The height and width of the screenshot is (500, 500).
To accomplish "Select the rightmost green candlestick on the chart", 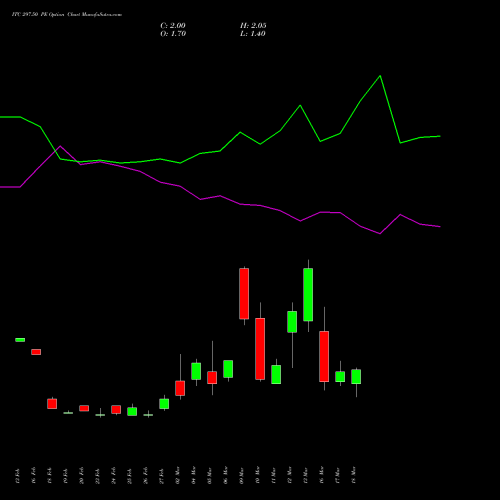I will (356, 377).
